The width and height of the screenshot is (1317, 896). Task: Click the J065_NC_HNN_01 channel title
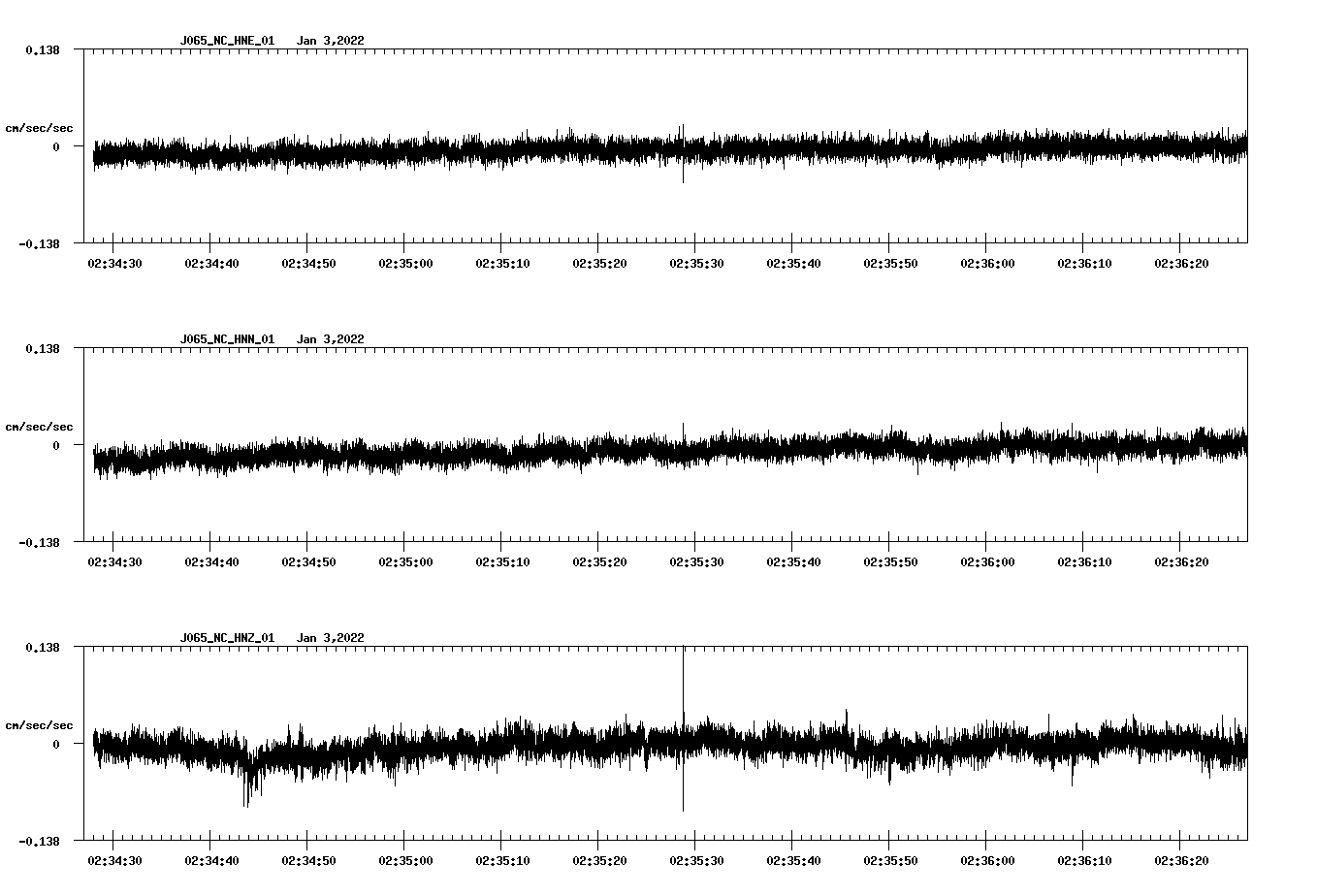pyautogui.click(x=227, y=339)
